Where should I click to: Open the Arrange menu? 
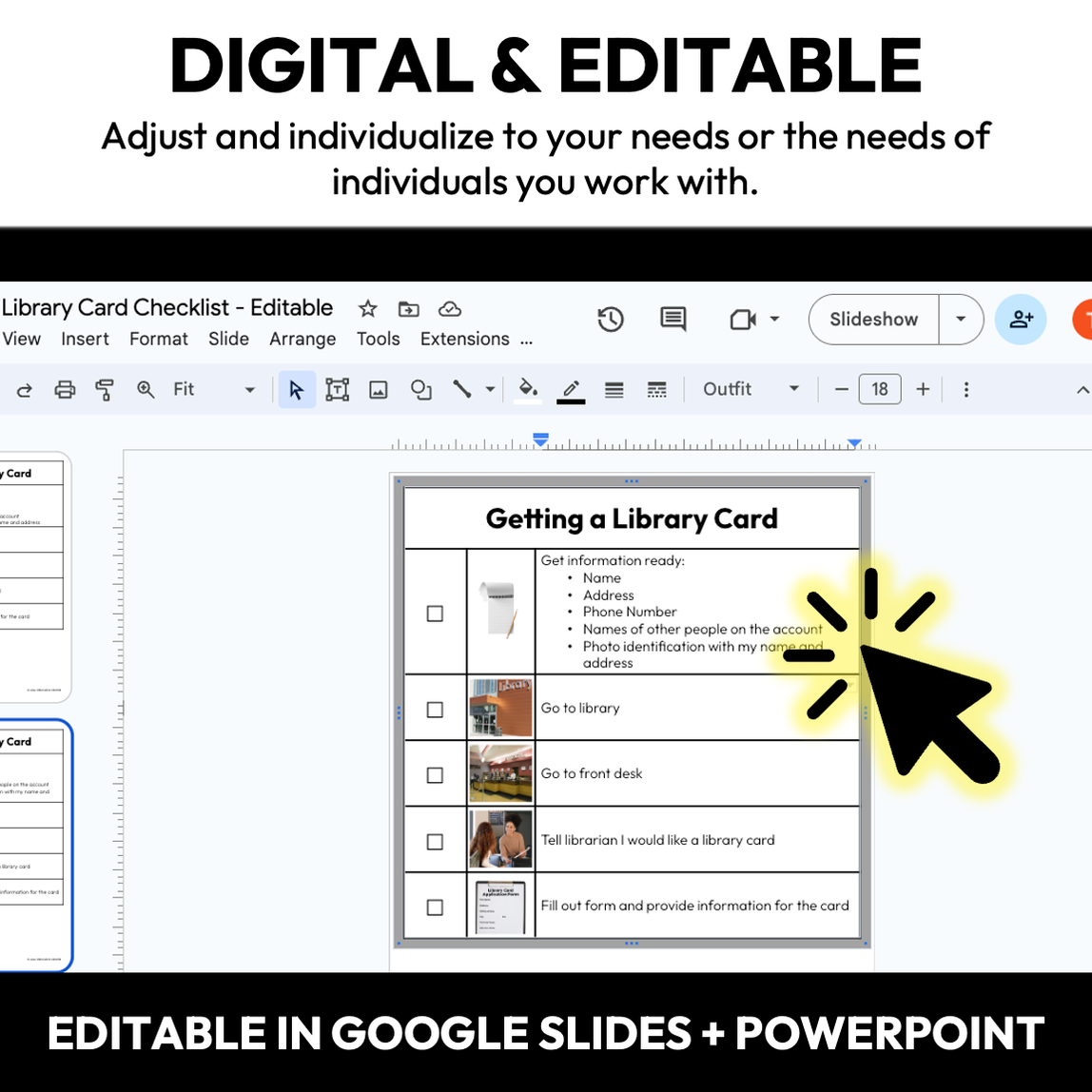click(x=302, y=339)
